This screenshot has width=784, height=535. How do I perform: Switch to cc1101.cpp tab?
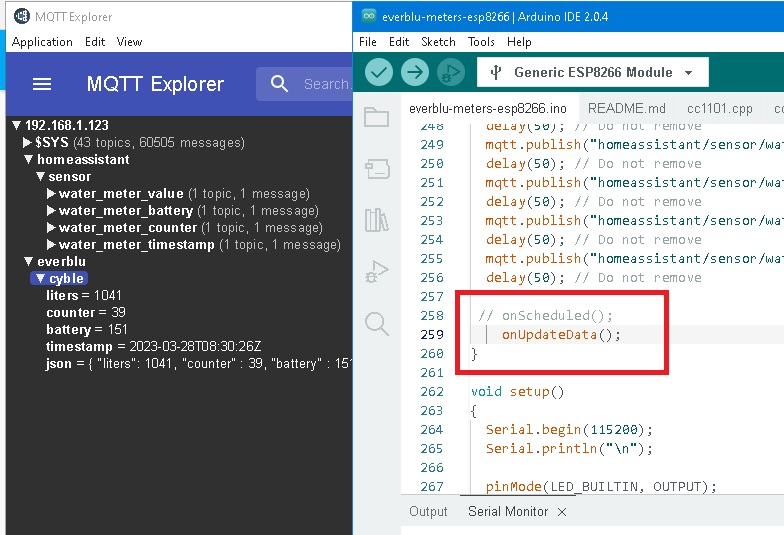tap(720, 108)
